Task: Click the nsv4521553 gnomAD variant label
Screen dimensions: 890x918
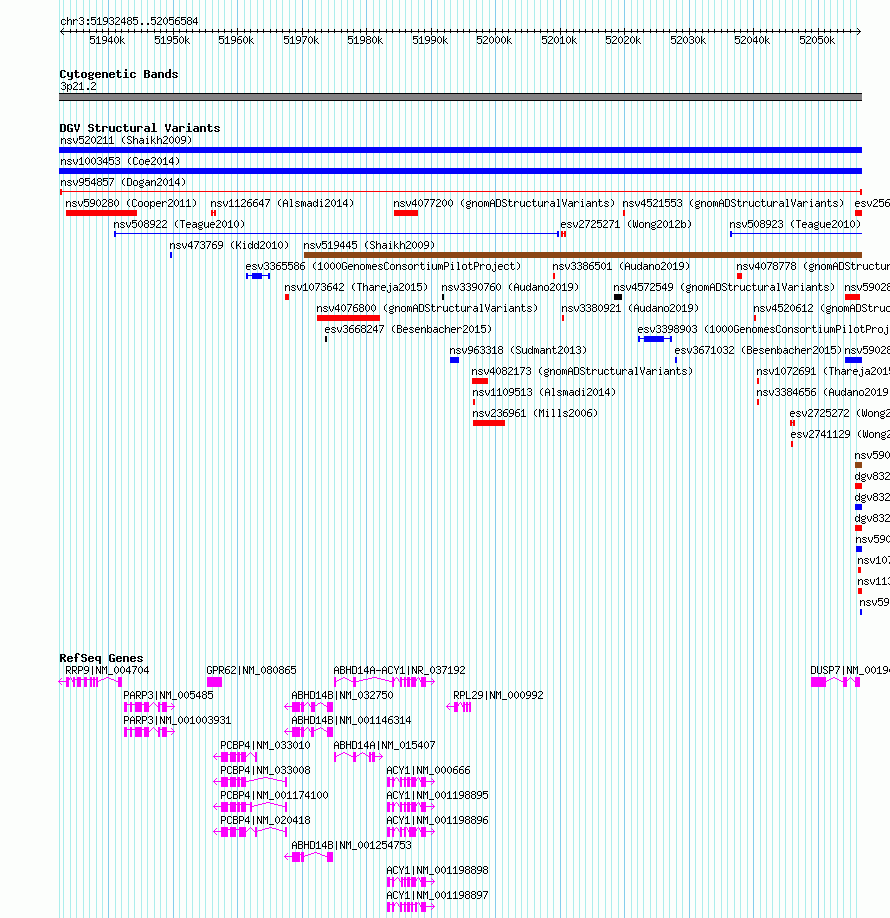Action: point(733,204)
